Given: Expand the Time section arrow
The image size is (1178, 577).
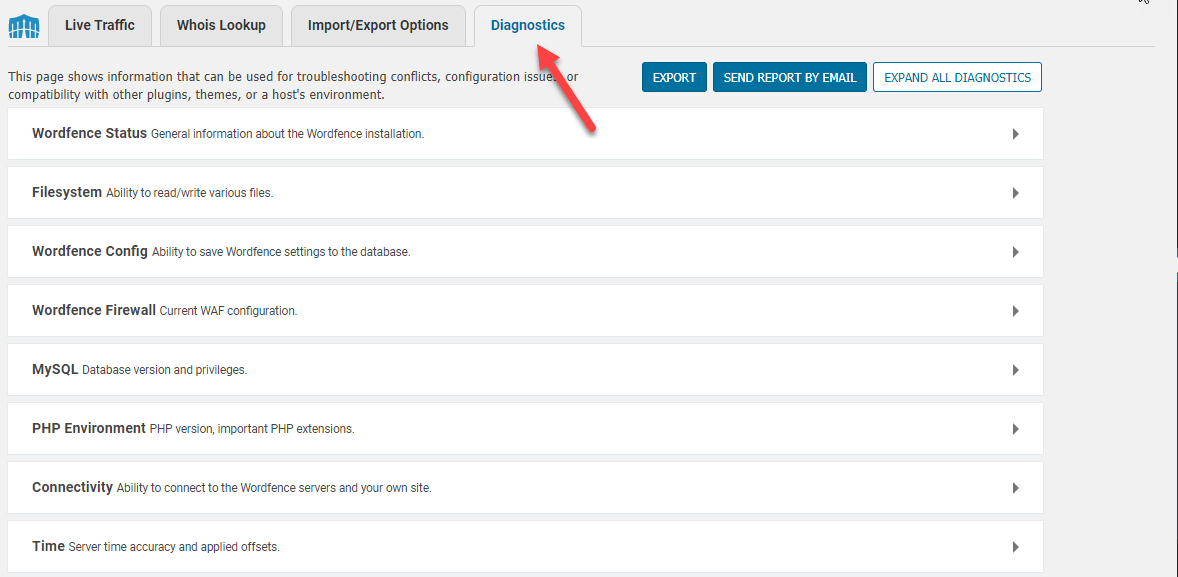Looking at the screenshot, I should pos(1016,547).
